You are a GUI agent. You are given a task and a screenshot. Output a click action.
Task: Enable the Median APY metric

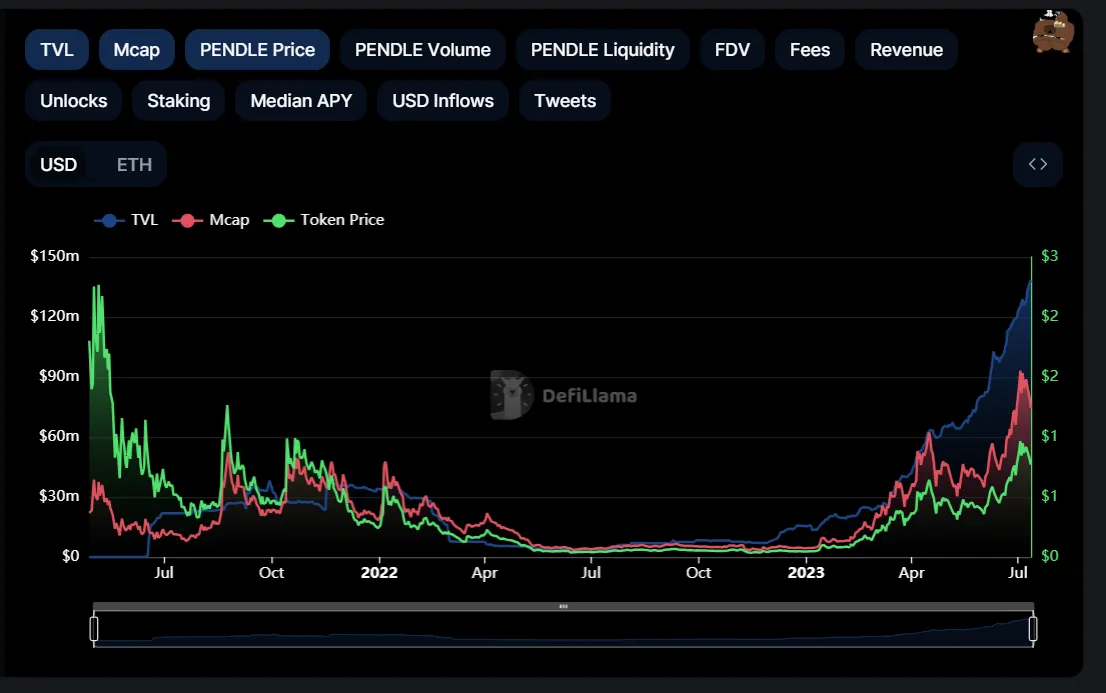pos(301,101)
